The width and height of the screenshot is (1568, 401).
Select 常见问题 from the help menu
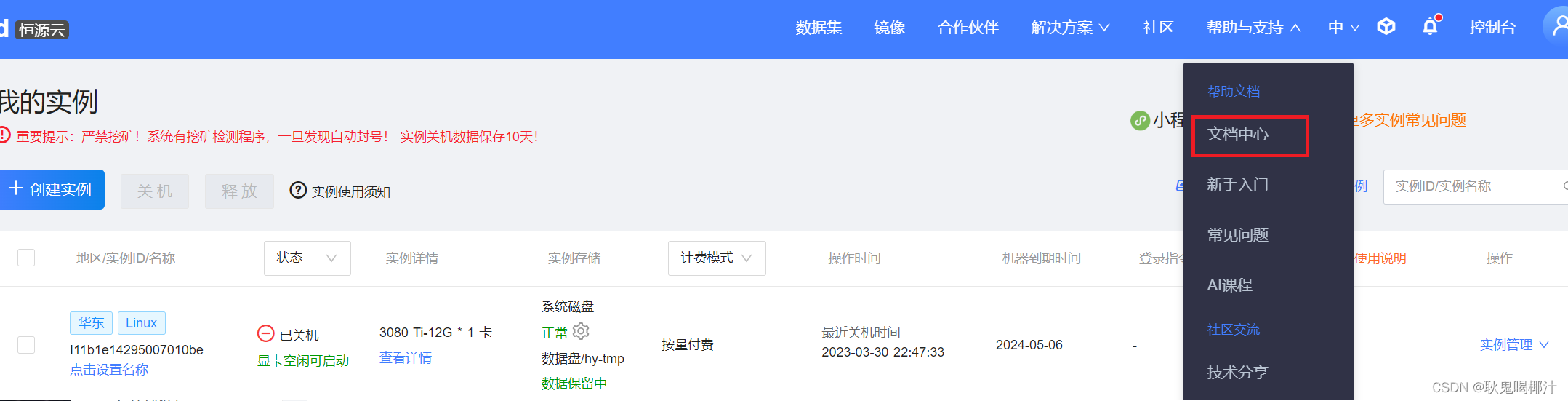coord(1237,235)
